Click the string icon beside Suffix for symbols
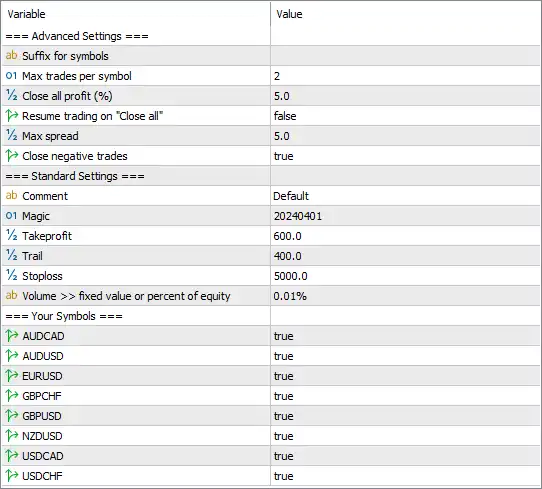This screenshot has height=489, width=542. click(11, 55)
